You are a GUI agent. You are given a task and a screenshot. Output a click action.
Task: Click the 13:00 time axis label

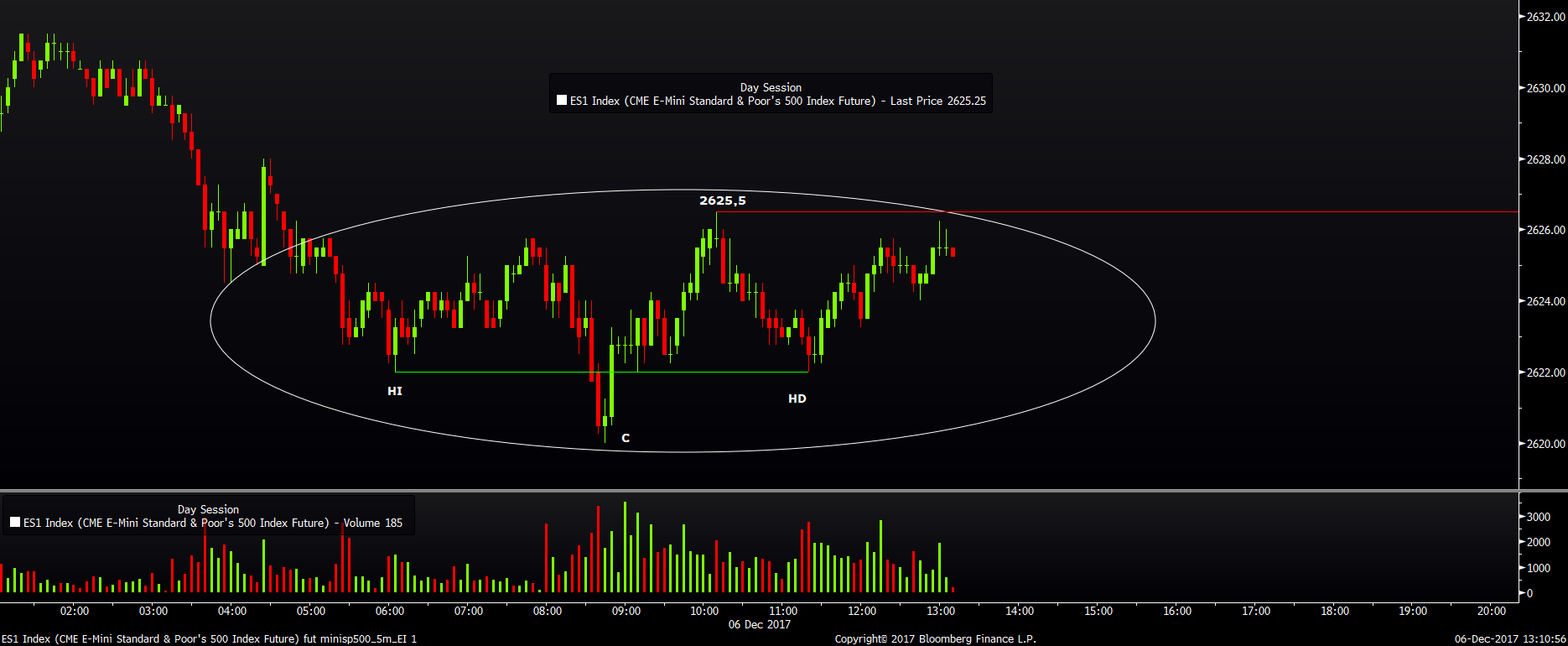click(941, 611)
